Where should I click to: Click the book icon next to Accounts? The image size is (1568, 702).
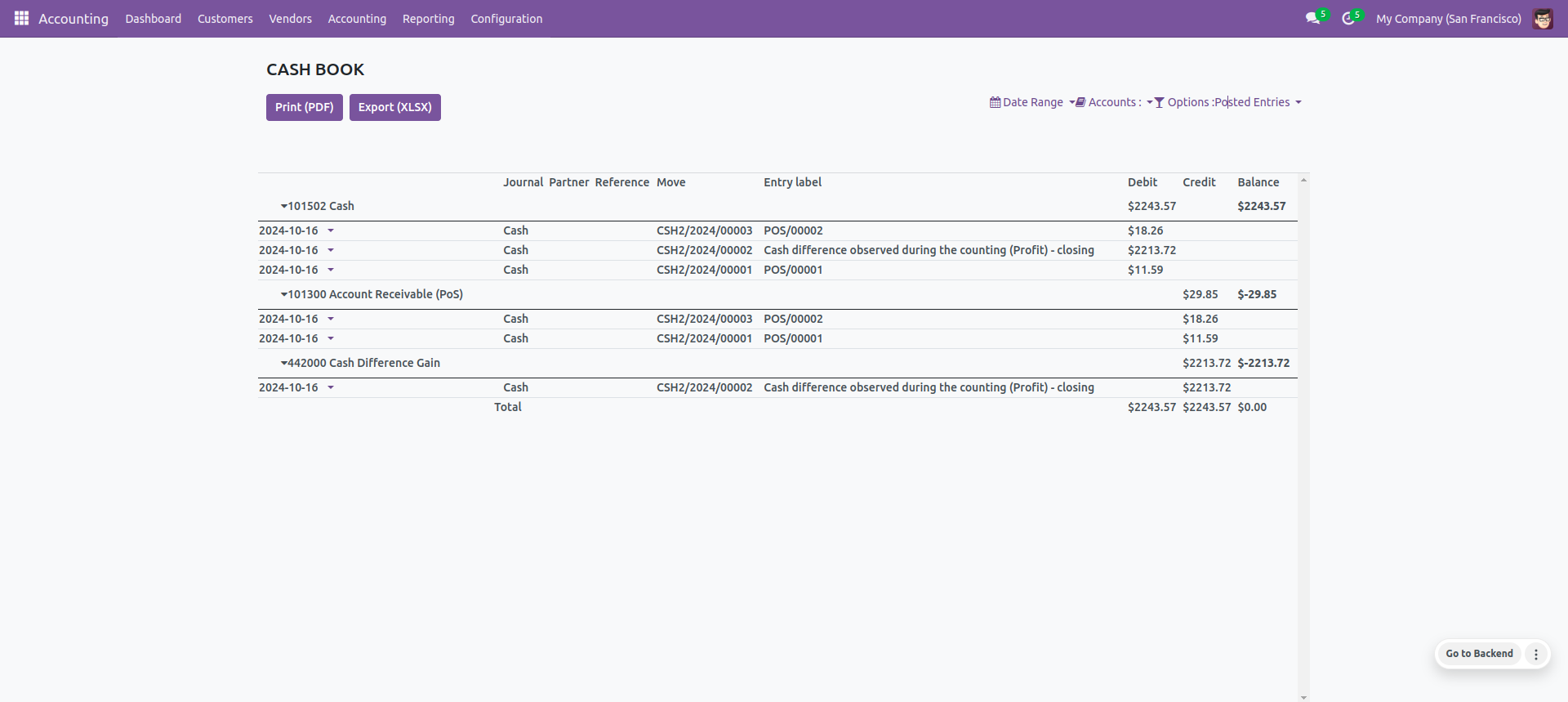coord(1080,102)
